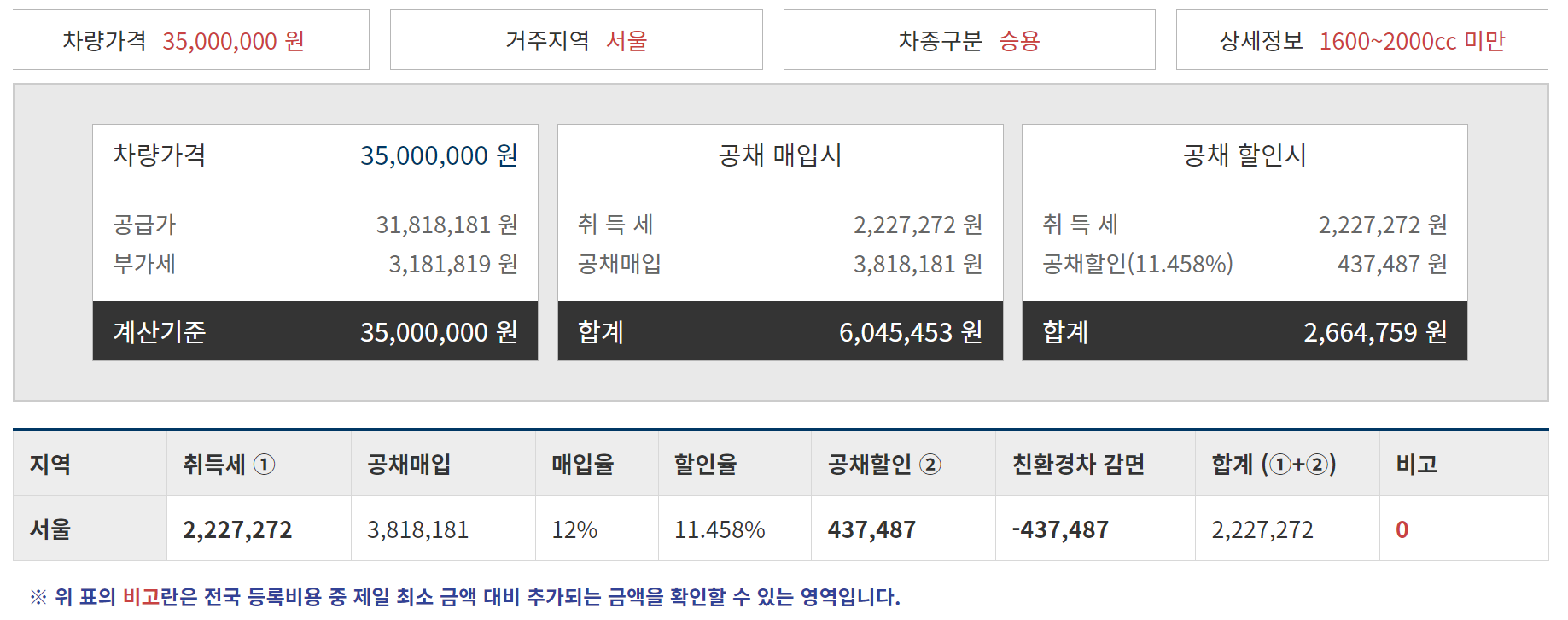Click the 공채 할인시 card heading
Screen dimensions: 1568x620
[x=1244, y=155]
